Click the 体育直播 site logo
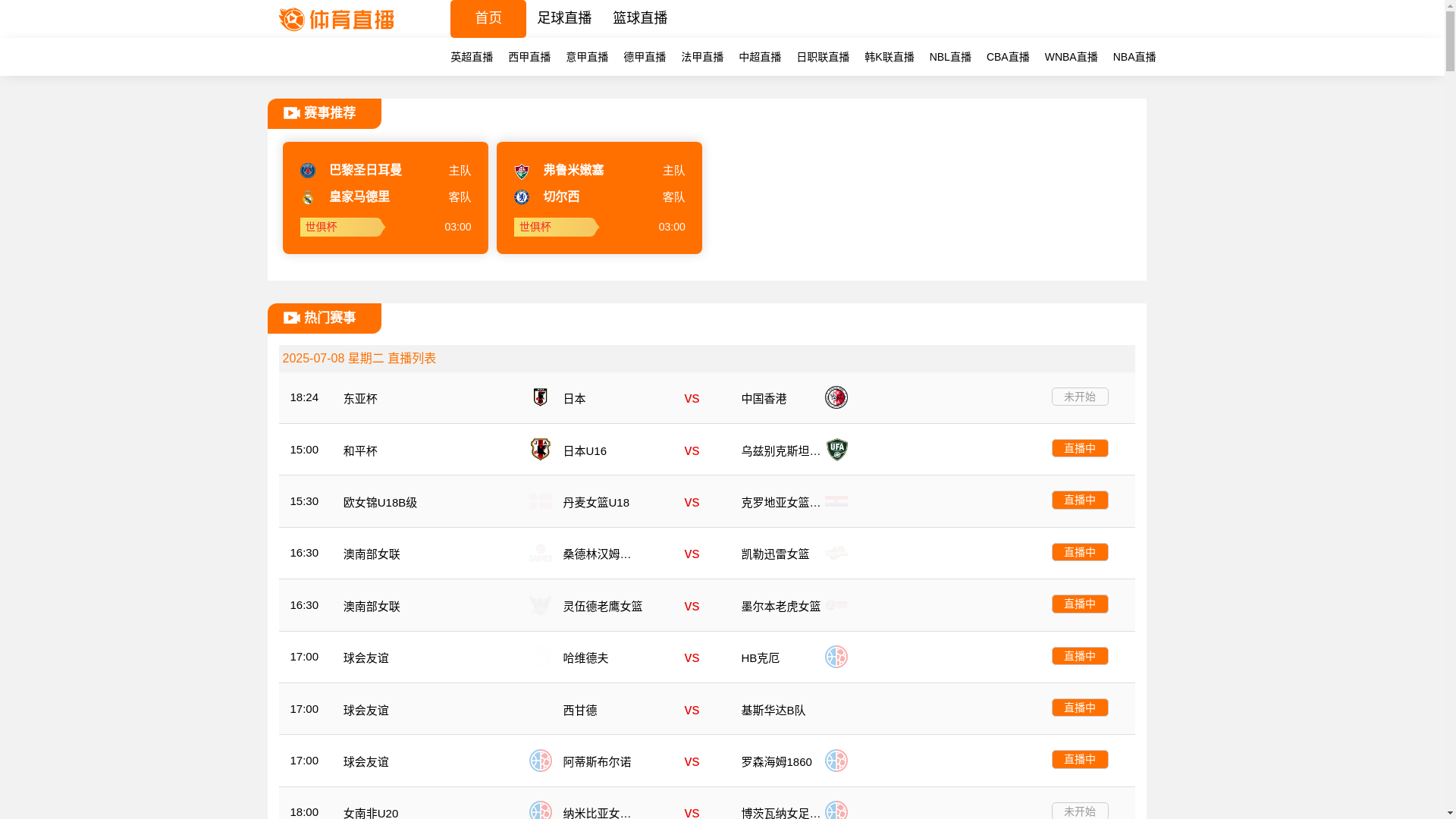The height and width of the screenshot is (819, 1456). 336,19
